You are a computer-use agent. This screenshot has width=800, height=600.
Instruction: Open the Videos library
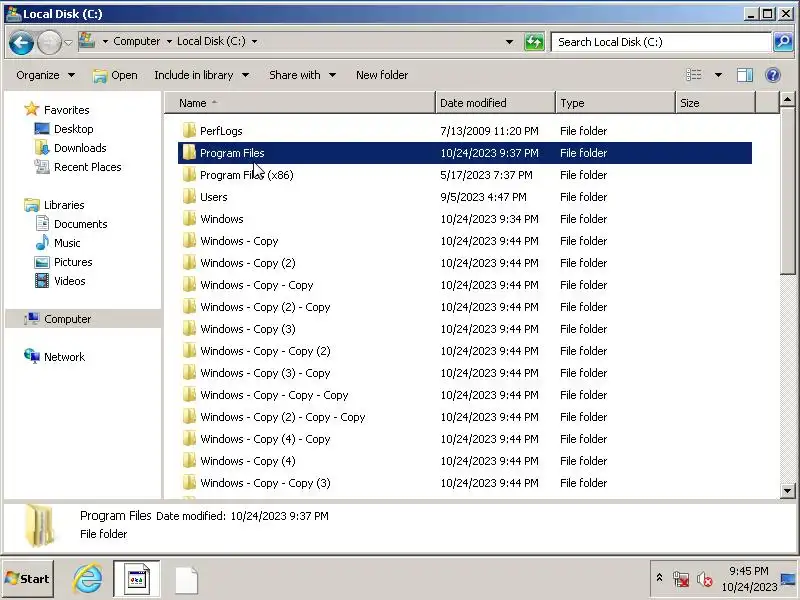[x=69, y=281]
